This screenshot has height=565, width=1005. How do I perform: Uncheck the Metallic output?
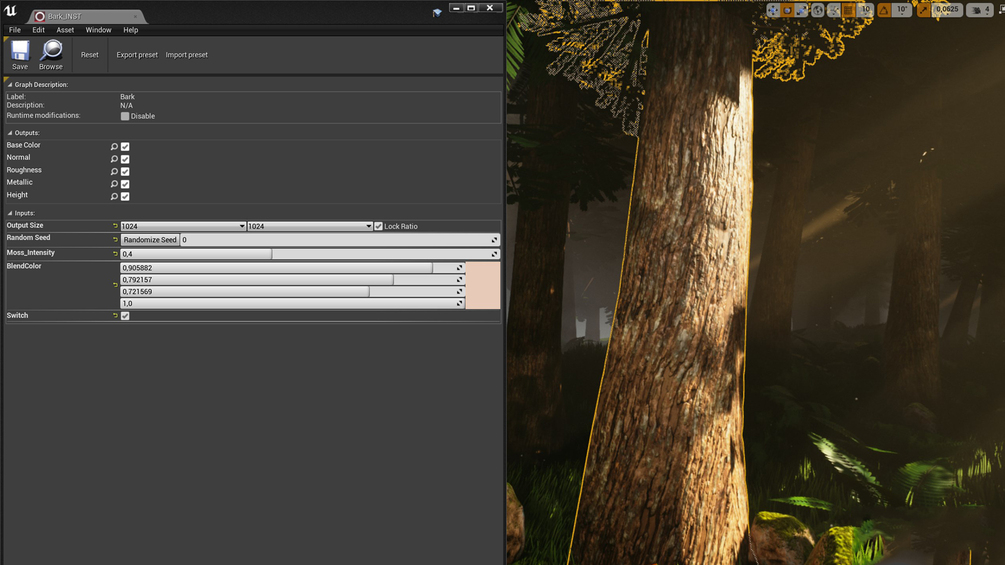[x=125, y=184]
